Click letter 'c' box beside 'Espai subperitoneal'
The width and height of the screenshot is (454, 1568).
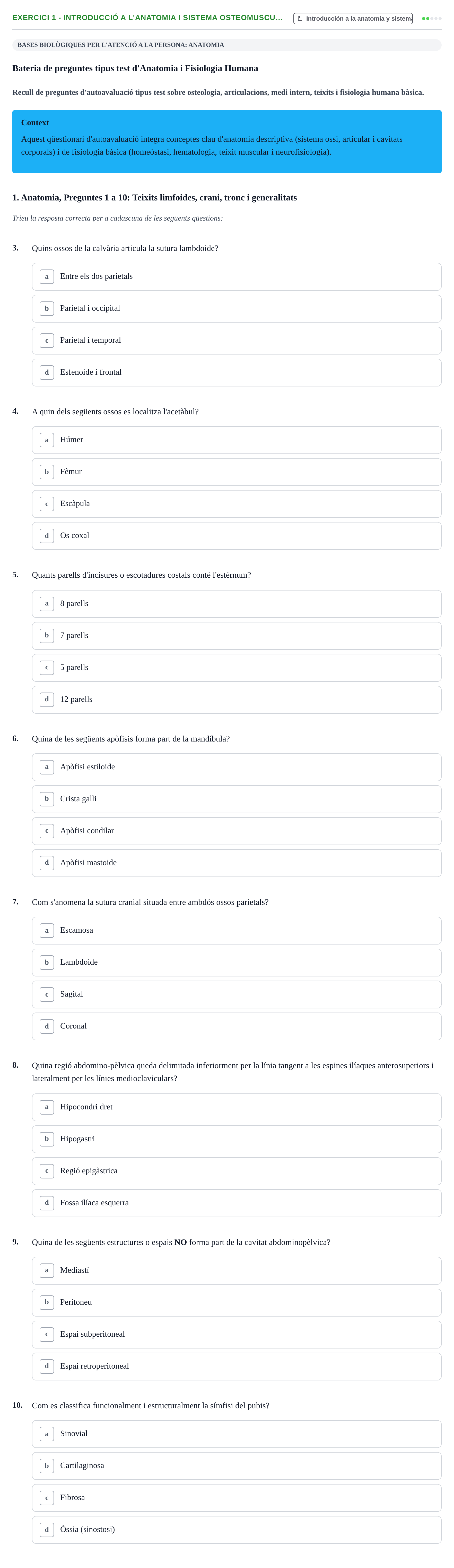coord(47,1334)
